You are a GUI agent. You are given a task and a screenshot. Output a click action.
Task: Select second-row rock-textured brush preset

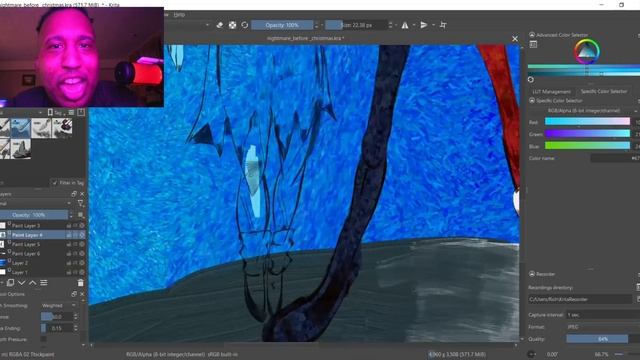(21, 149)
